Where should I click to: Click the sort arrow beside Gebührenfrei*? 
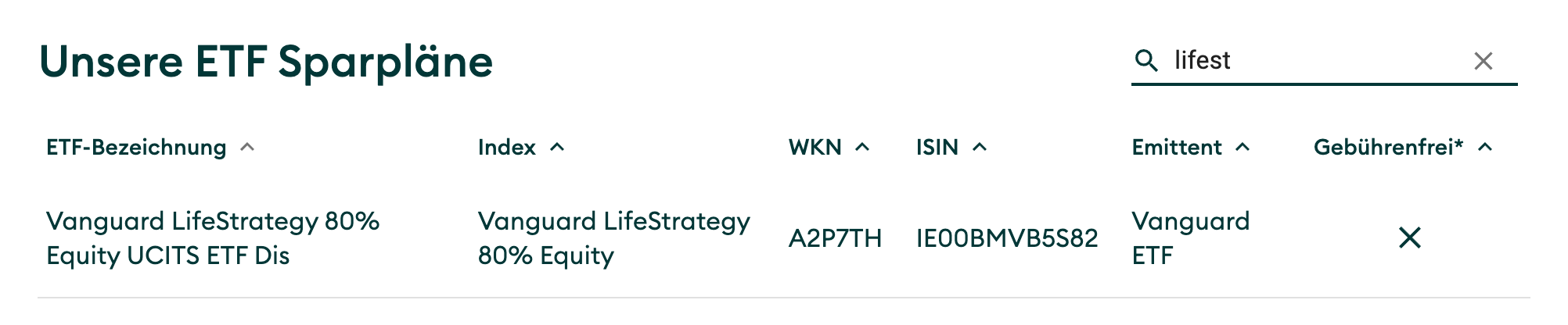pyautogui.click(x=1486, y=147)
